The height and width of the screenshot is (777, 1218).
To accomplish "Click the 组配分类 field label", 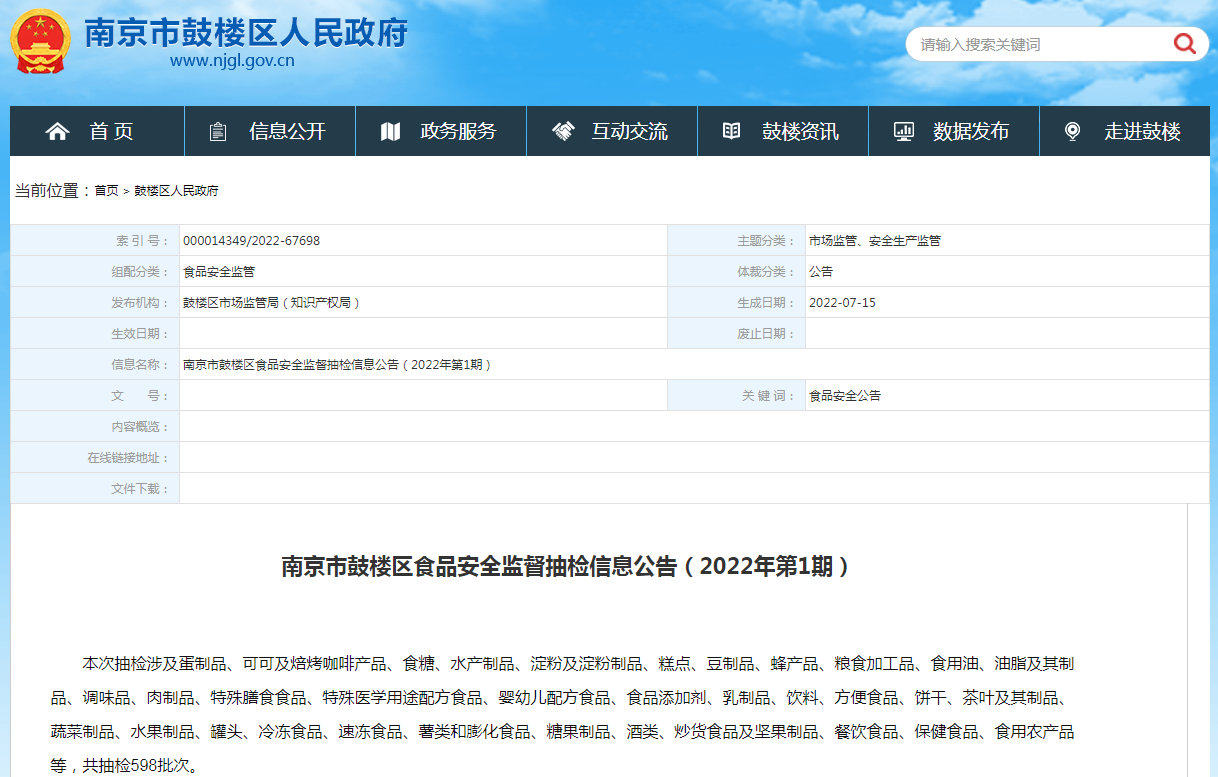I will coord(141,272).
